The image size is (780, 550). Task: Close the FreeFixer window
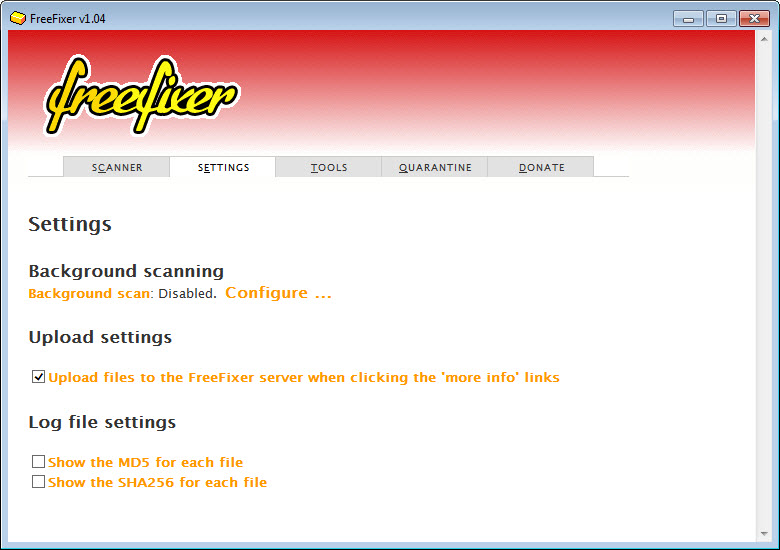754,18
